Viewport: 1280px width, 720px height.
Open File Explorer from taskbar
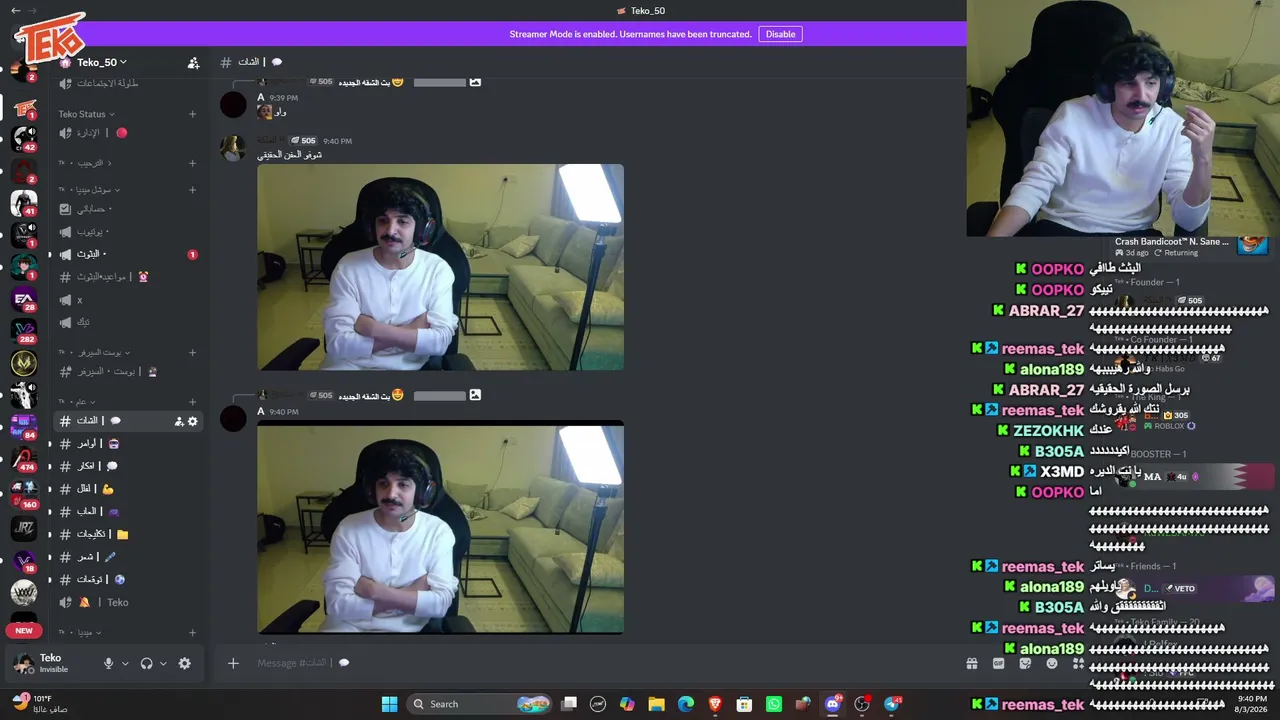(x=656, y=704)
